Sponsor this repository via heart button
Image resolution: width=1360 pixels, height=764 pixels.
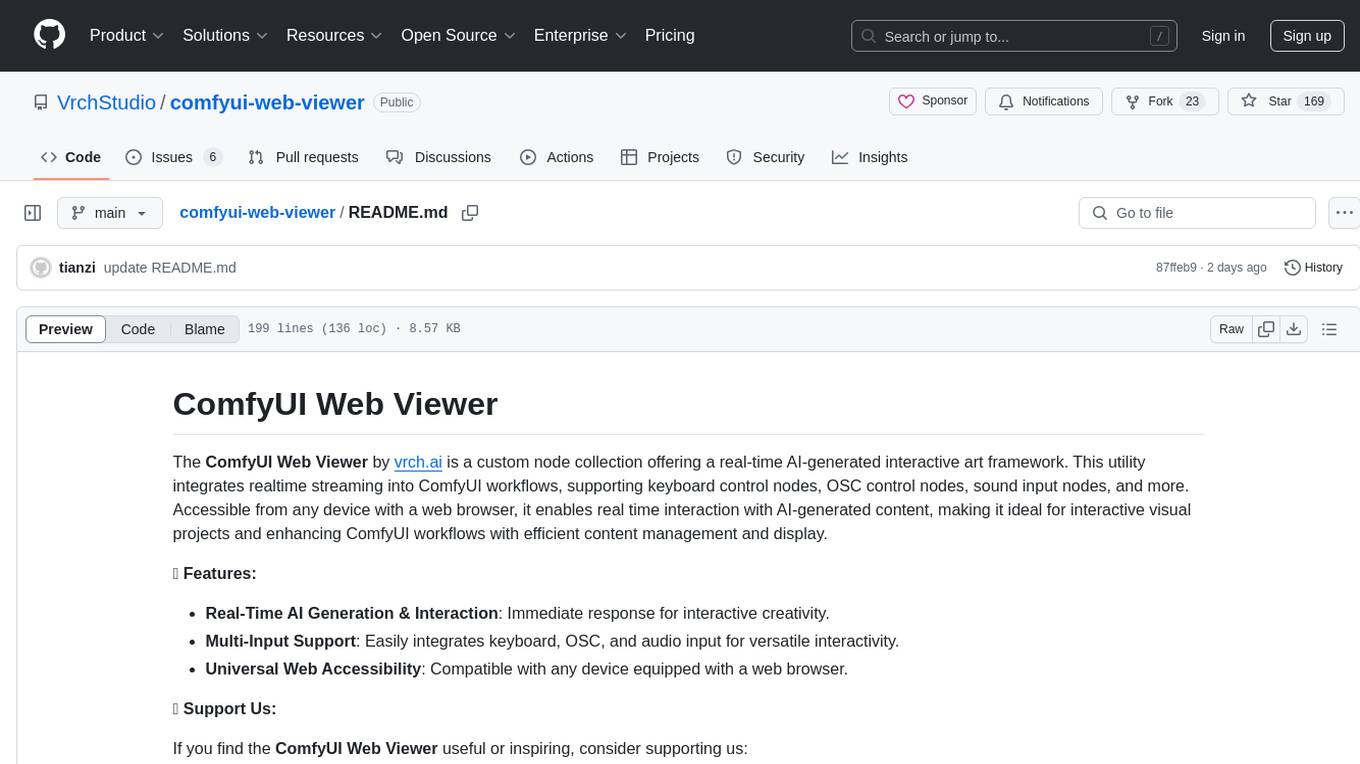click(933, 101)
